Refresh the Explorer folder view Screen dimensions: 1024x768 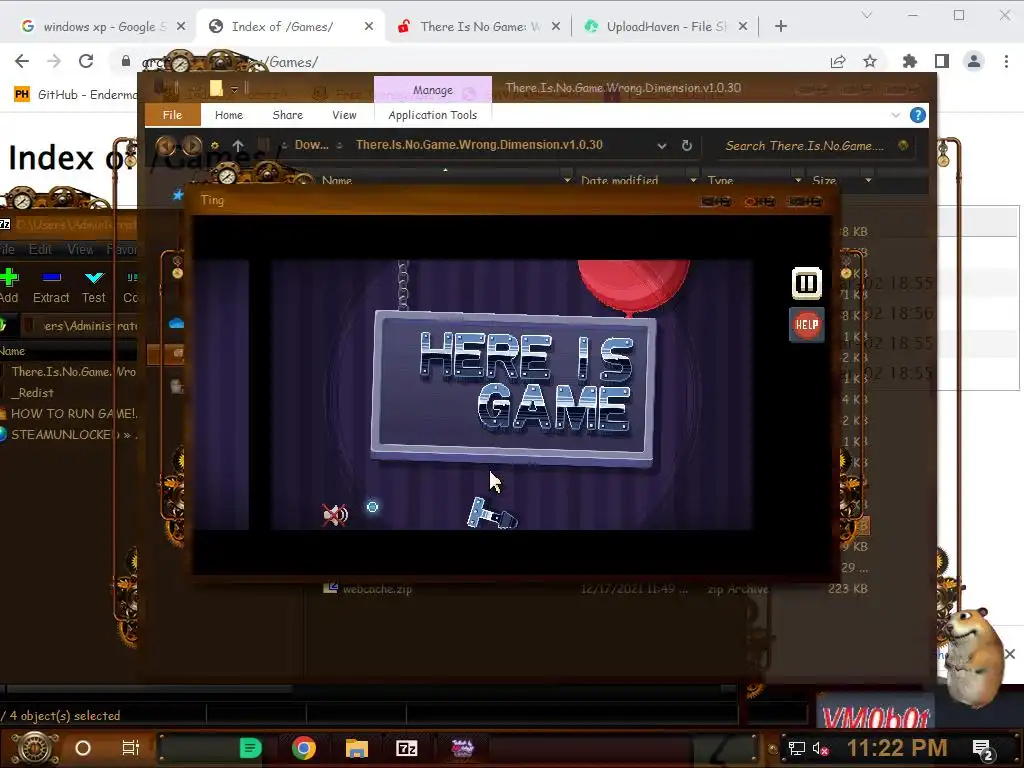[686, 145]
